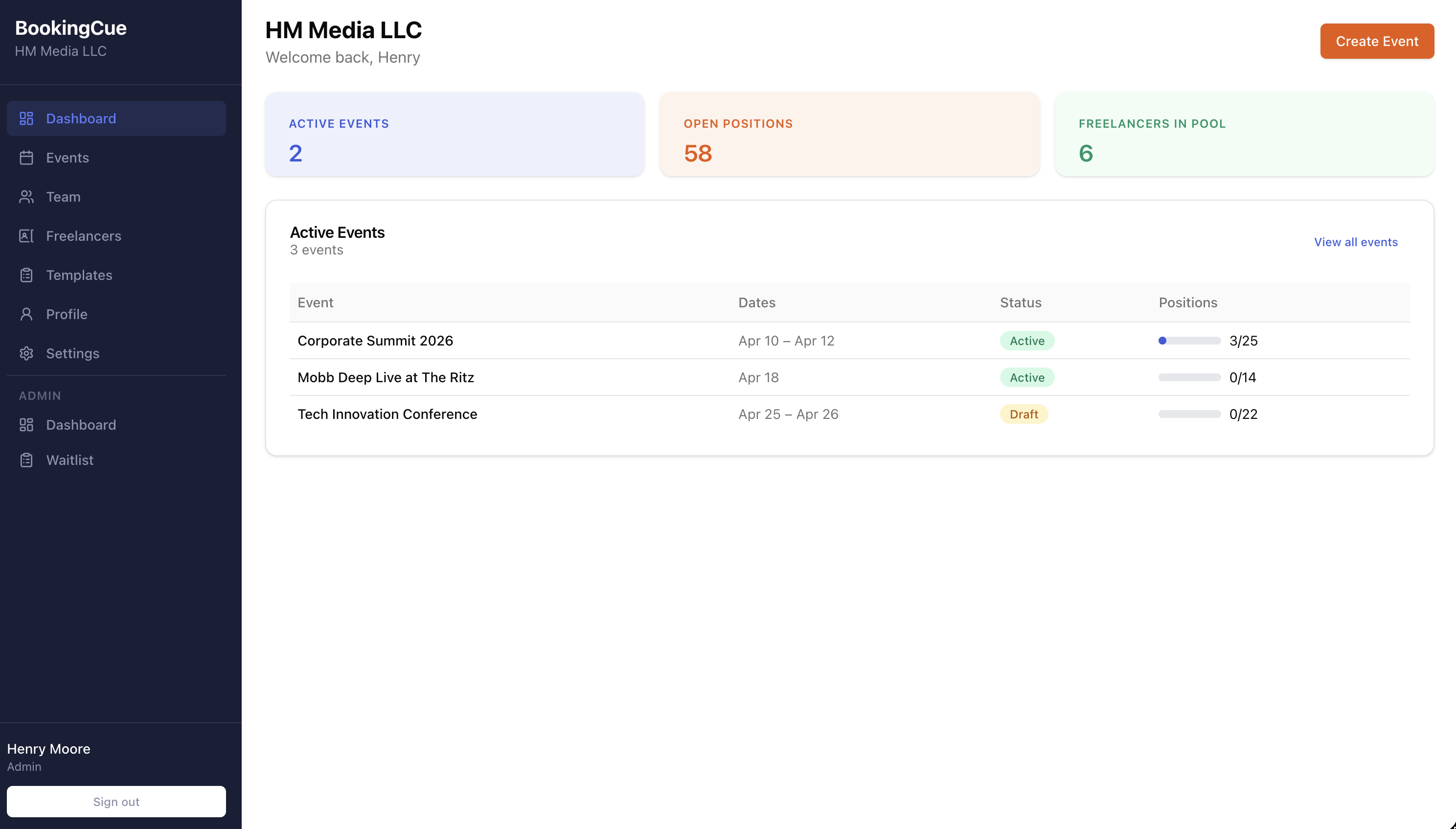Click the Active badge for Mobb Deep Live
Viewport: 1456px width, 829px height.
pos(1026,377)
